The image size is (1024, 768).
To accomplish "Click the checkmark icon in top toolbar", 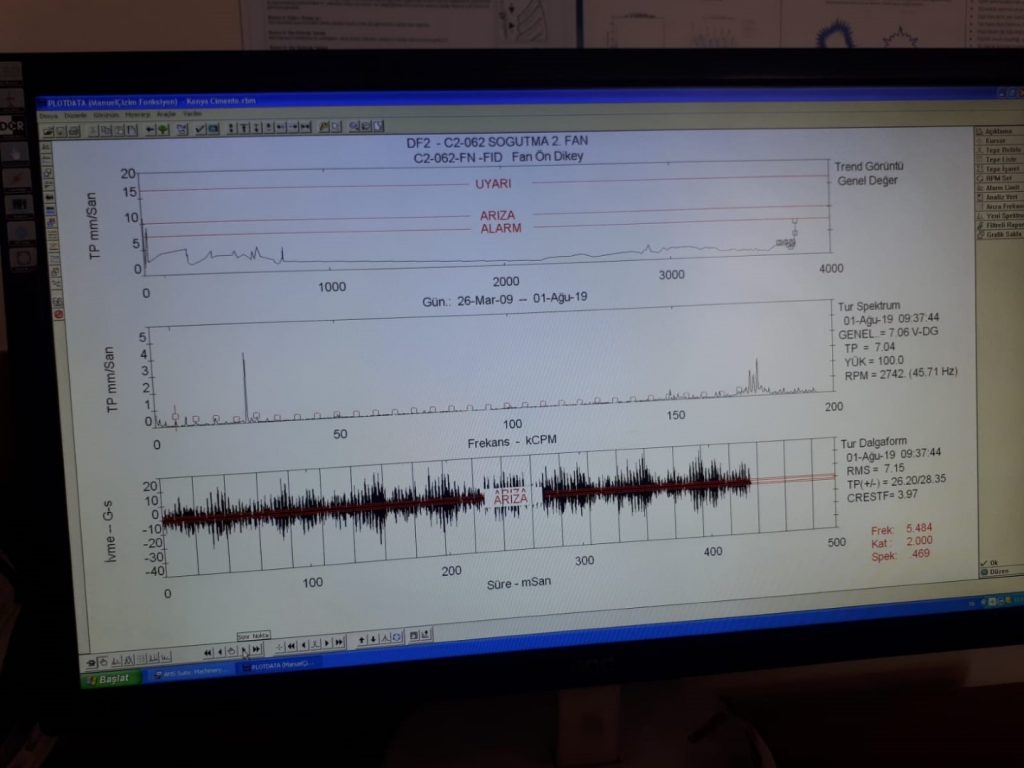I will tap(200, 128).
